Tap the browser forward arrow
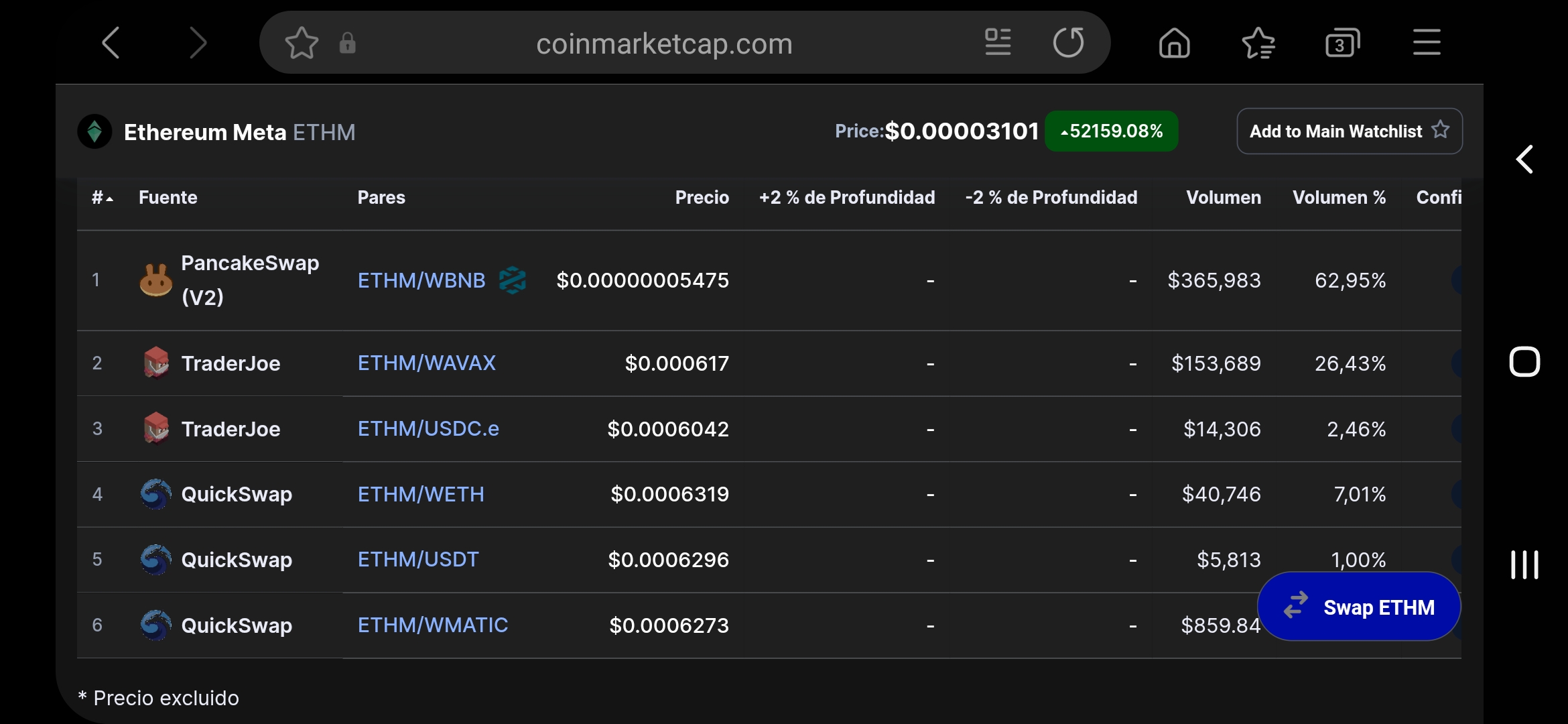Screen dimensions: 1568x724 click(x=198, y=44)
